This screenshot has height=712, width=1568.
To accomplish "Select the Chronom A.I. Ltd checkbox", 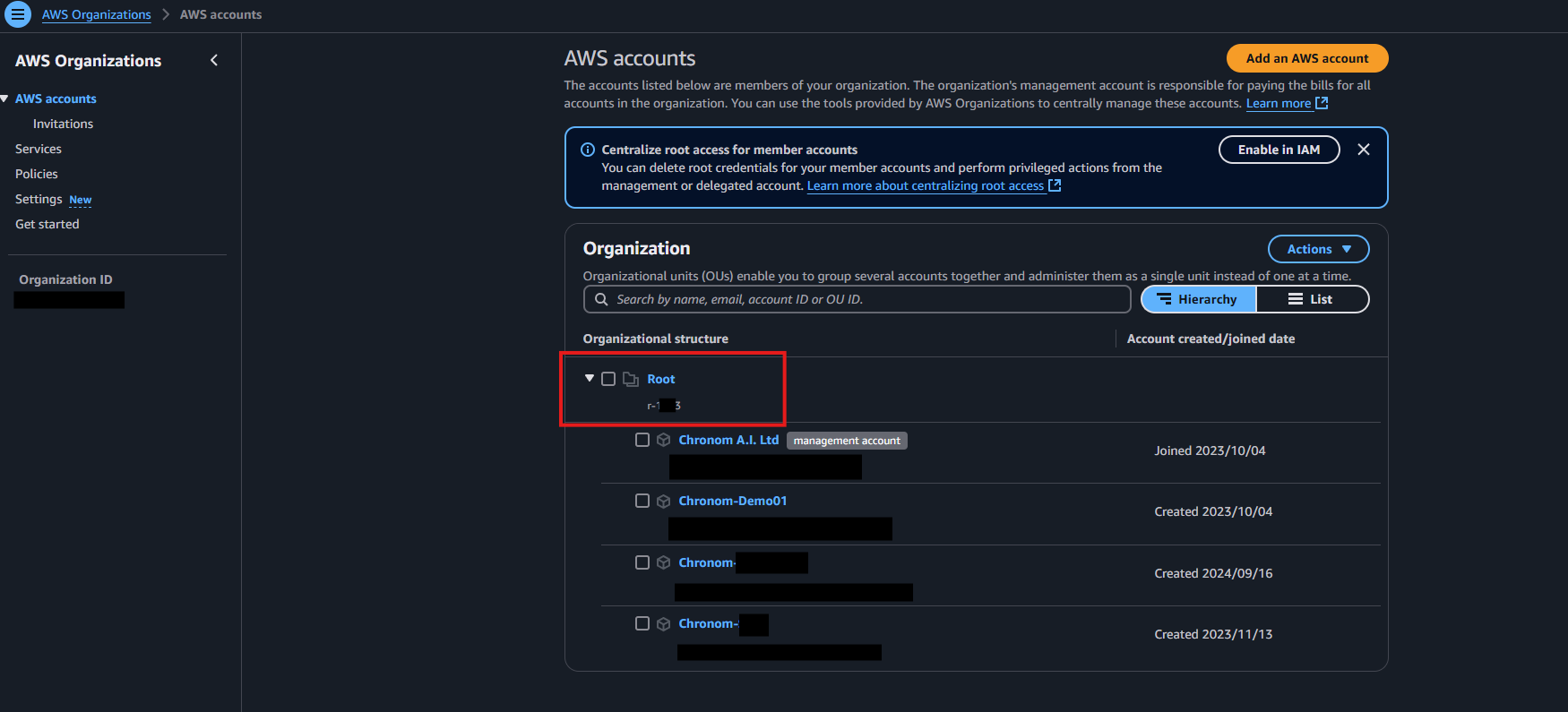I will point(642,440).
